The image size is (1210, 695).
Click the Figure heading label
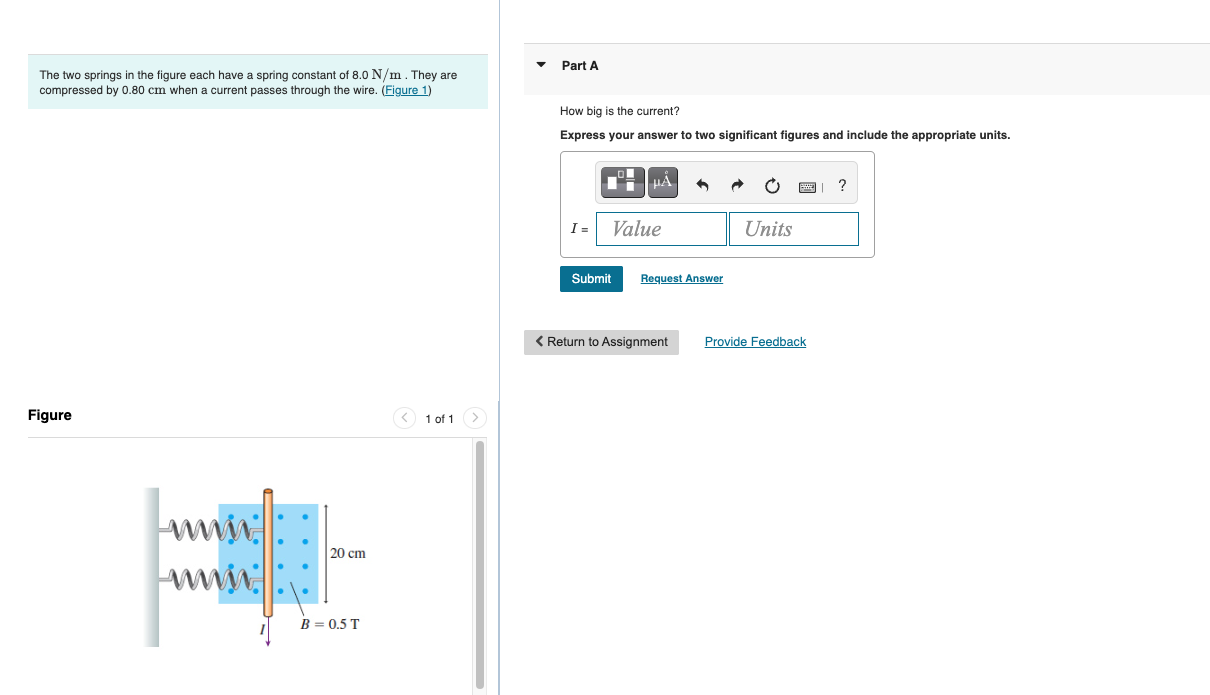[x=50, y=415]
